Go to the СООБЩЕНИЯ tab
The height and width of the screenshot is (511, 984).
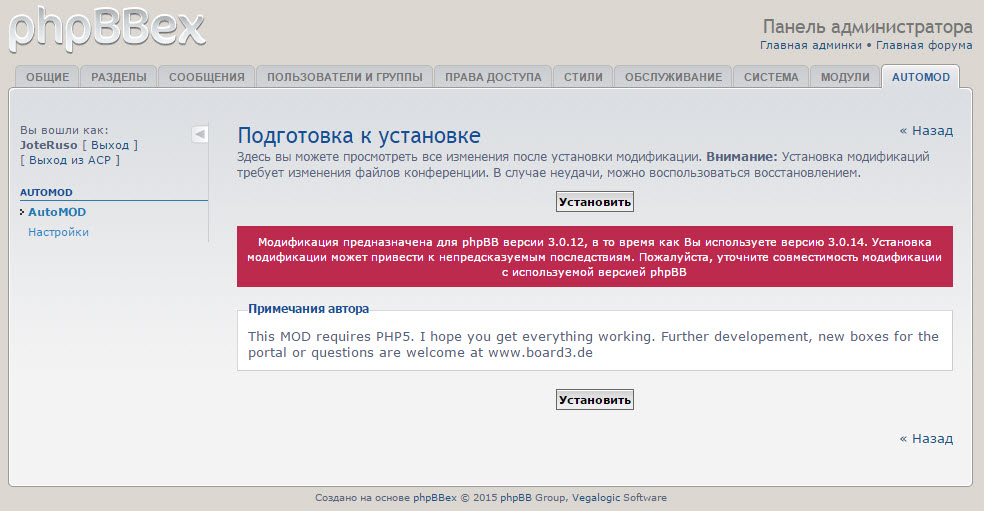tap(207, 77)
